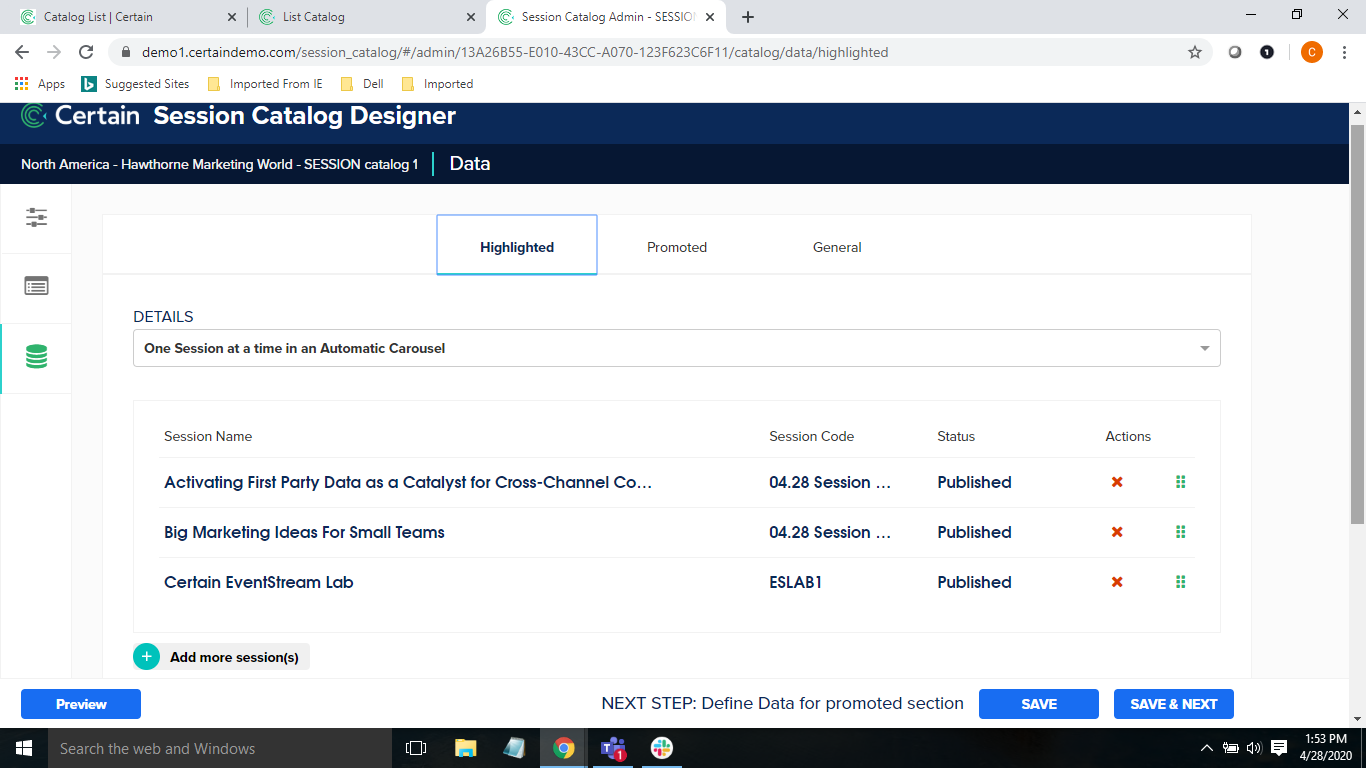Open File Explorer from the taskbar
This screenshot has width=1366, height=768.
(x=465, y=748)
